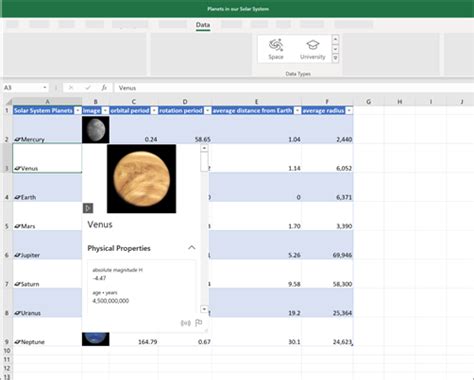The width and height of the screenshot is (474, 380).
Task: Select row 10 header
Action: click(6, 351)
